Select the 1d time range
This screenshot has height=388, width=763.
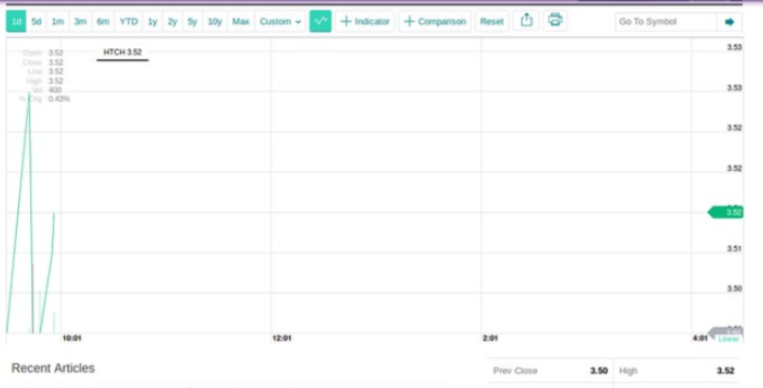click(16, 21)
